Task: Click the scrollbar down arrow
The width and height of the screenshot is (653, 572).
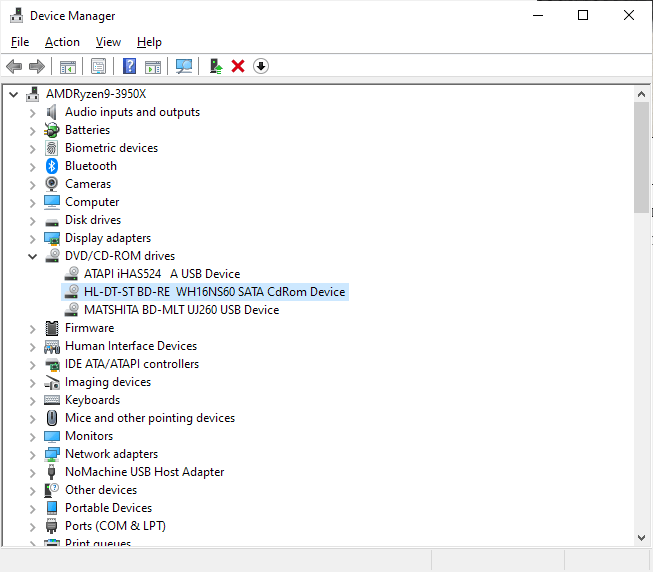Action: click(641, 538)
